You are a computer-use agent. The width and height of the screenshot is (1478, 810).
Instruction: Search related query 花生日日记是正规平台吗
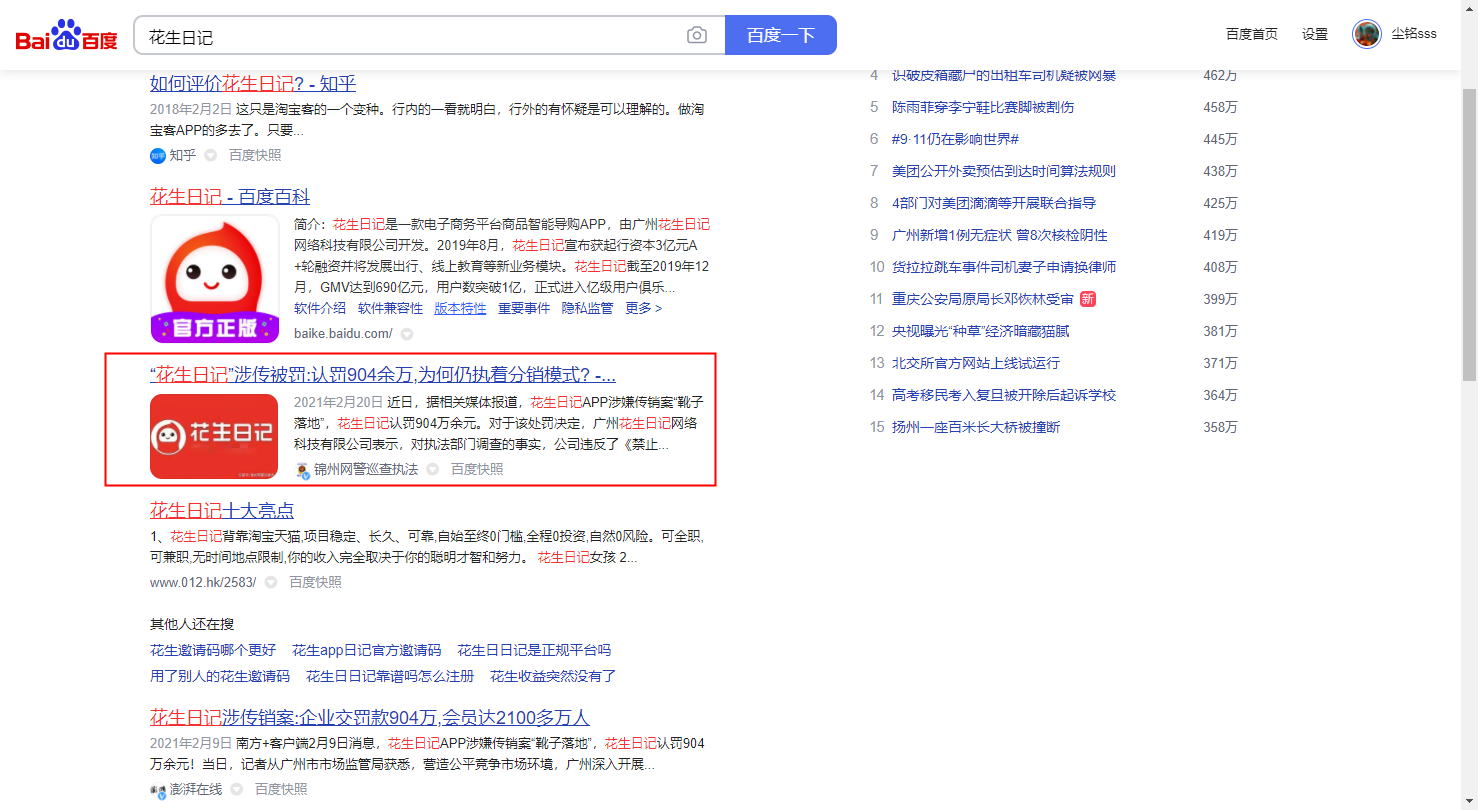coord(534,650)
